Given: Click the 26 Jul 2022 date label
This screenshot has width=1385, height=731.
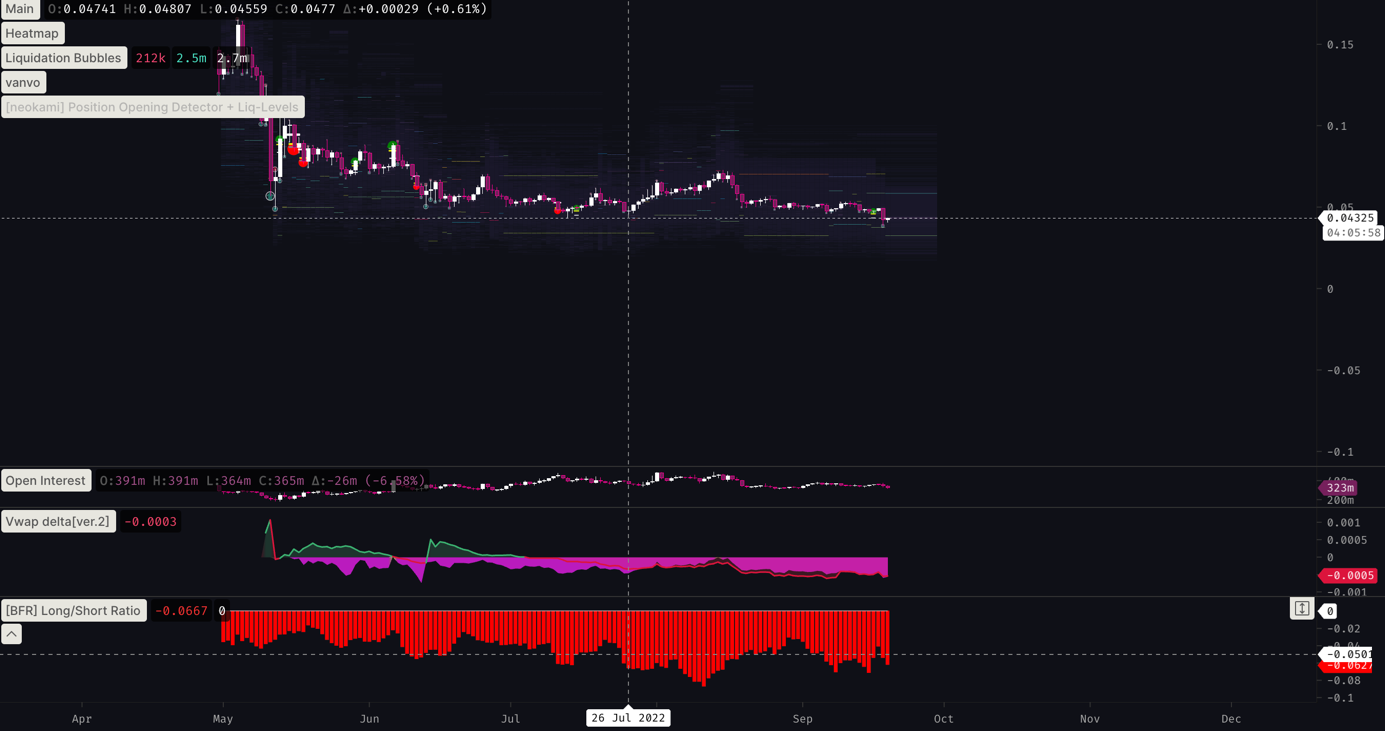Looking at the screenshot, I should pos(628,718).
